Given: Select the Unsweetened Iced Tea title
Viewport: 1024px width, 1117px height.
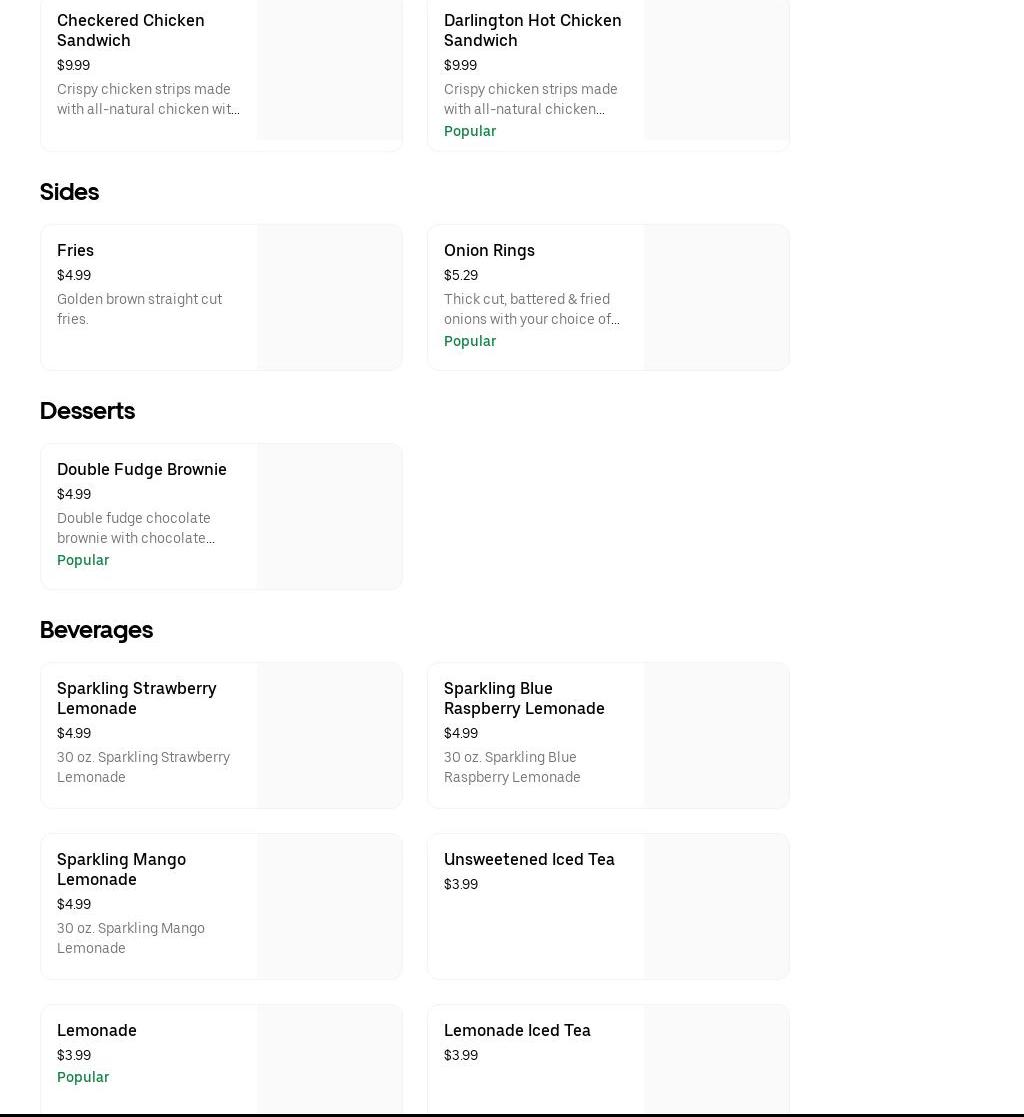Looking at the screenshot, I should point(529,859).
